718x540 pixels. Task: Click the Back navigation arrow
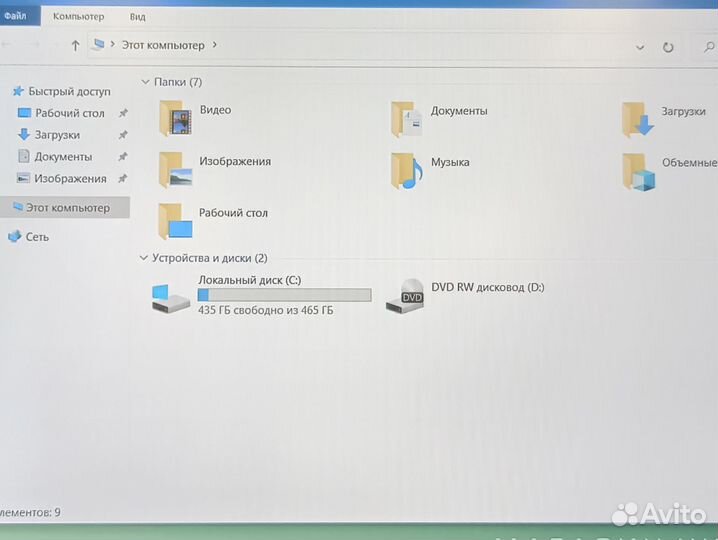point(6,44)
